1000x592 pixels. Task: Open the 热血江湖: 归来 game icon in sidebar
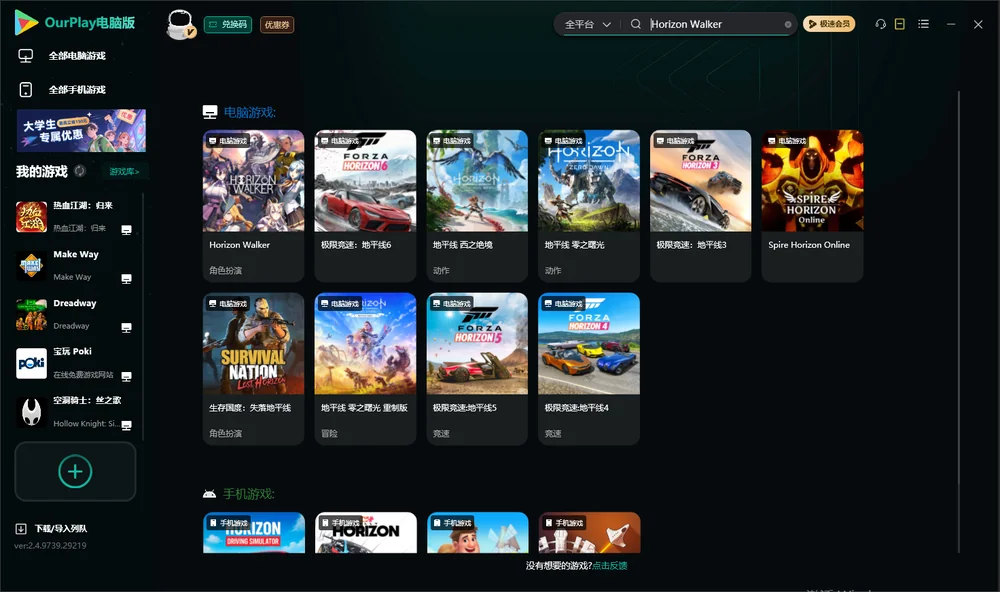(x=31, y=217)
